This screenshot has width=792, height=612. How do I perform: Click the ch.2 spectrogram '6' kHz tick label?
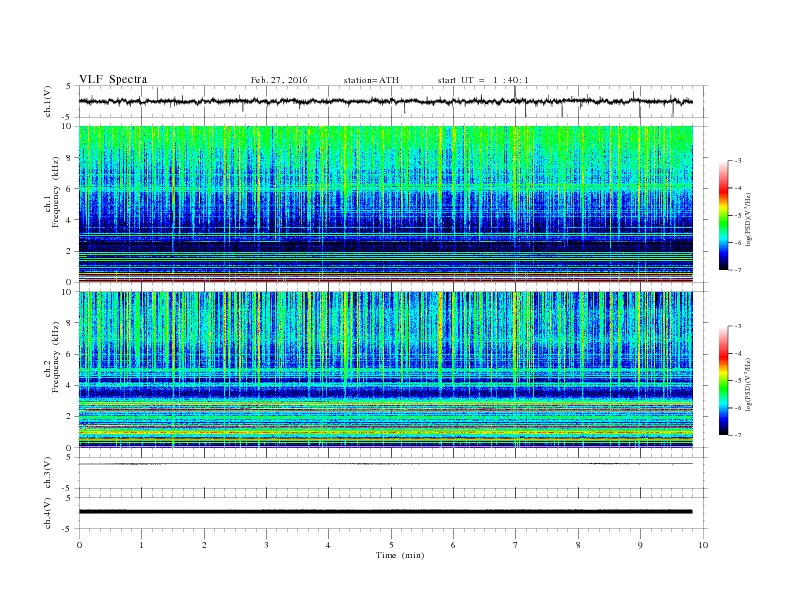(x=70, y=354)
